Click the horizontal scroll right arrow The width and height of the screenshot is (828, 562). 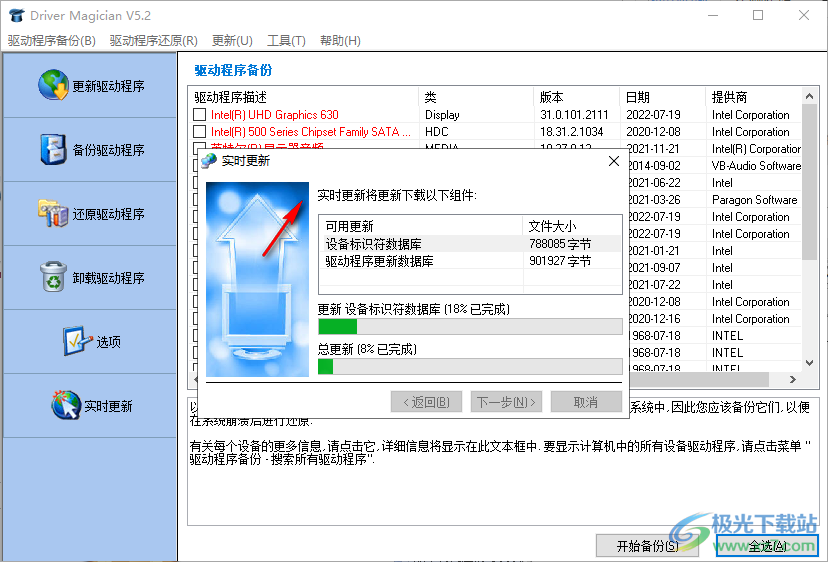point(793,379)
